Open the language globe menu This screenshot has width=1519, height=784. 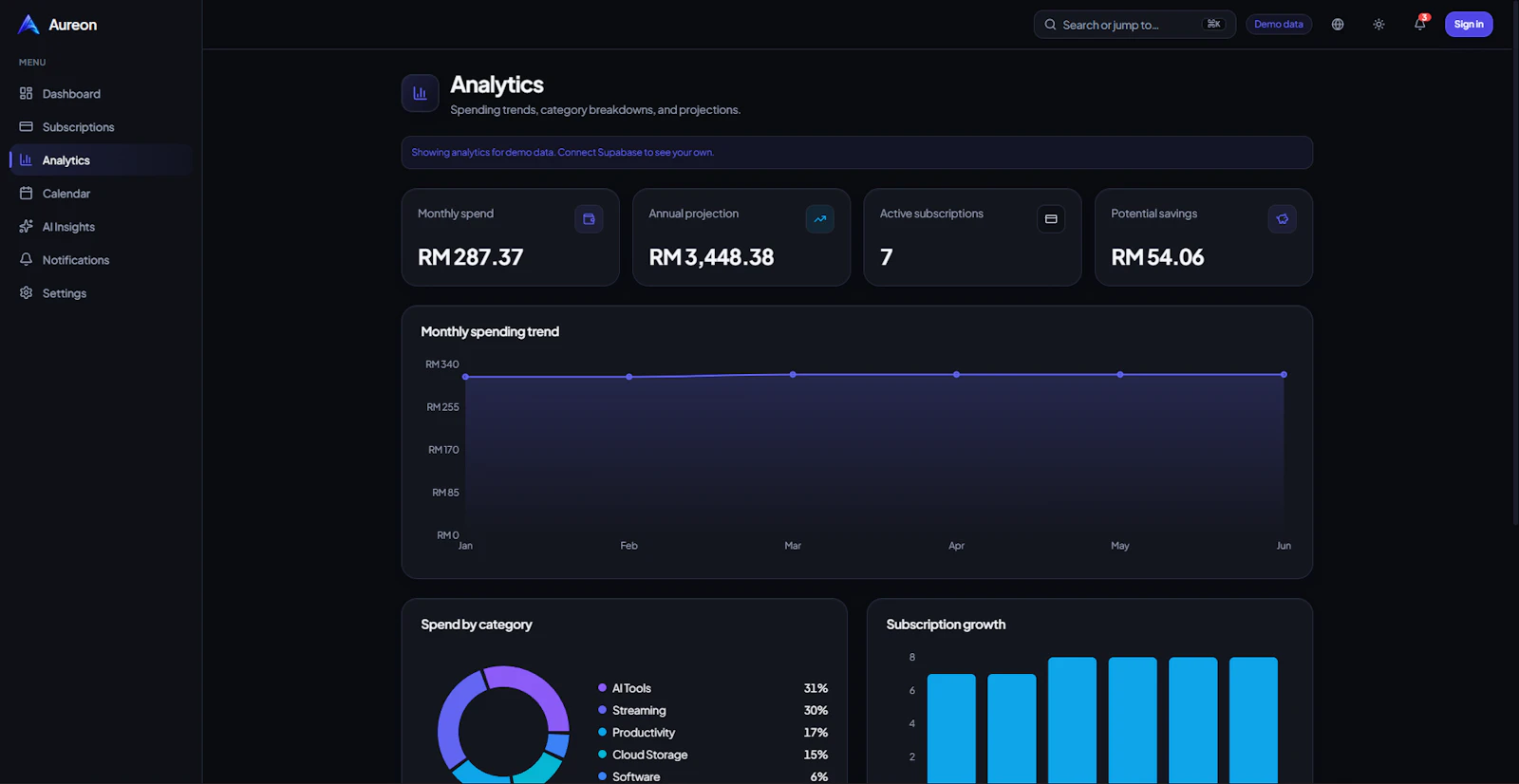(1338, 25)
